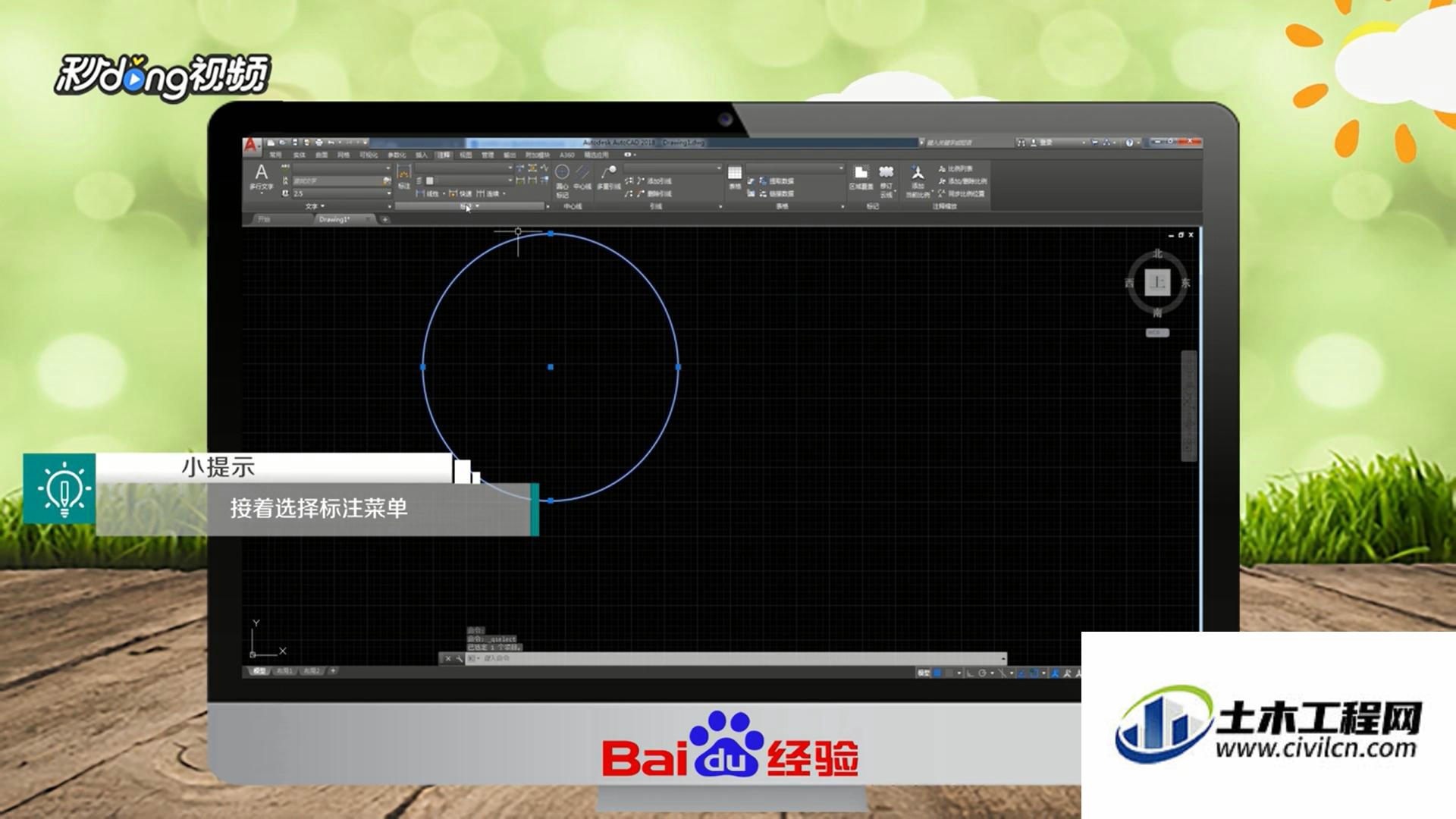Viewport: 1456px width, 819px height.
Task: Toggle grid display in status bar
Action: [937, 673]
